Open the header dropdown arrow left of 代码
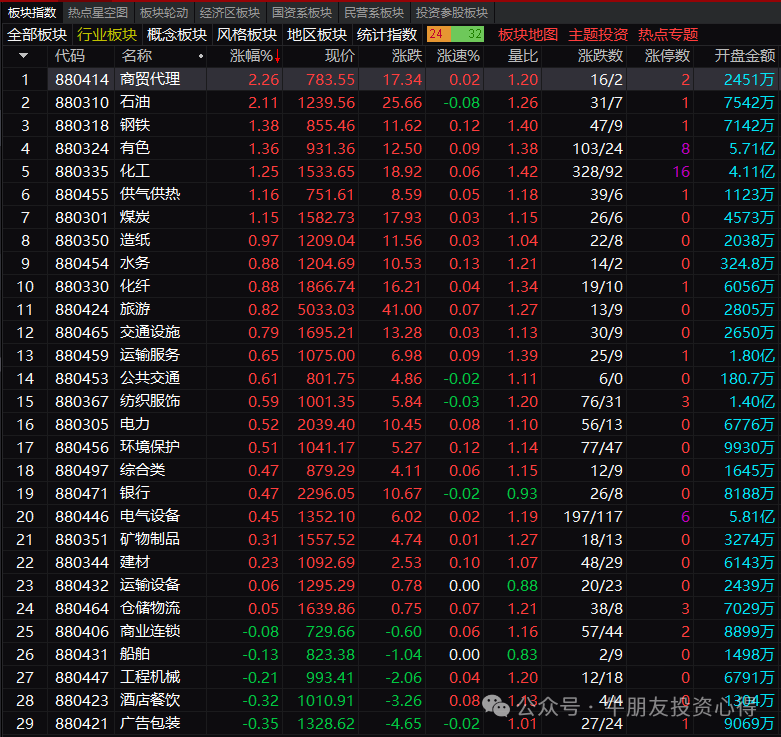 click(x=23, y=55)
